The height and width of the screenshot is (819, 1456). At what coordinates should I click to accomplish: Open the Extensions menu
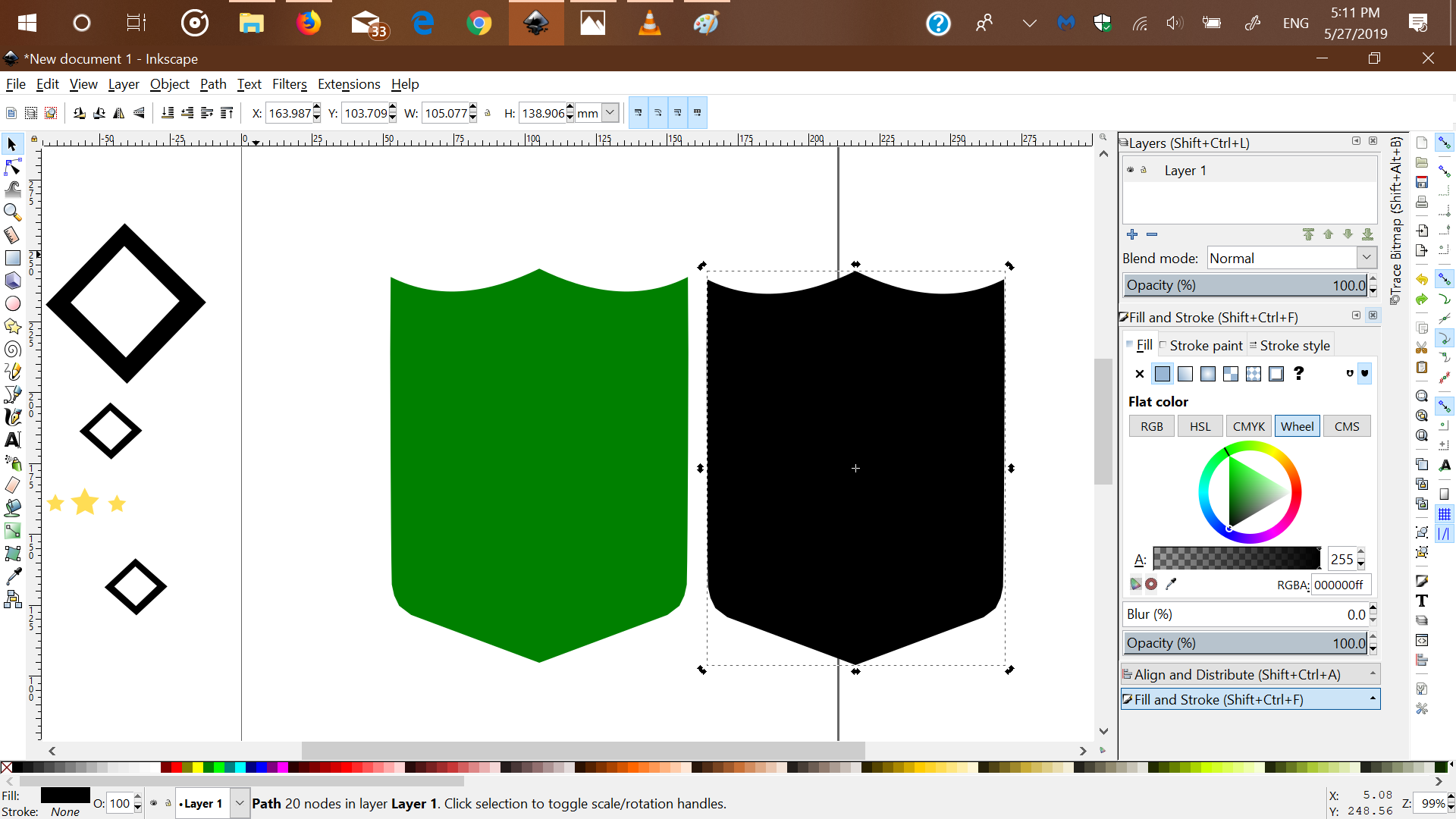click(349, 84)
